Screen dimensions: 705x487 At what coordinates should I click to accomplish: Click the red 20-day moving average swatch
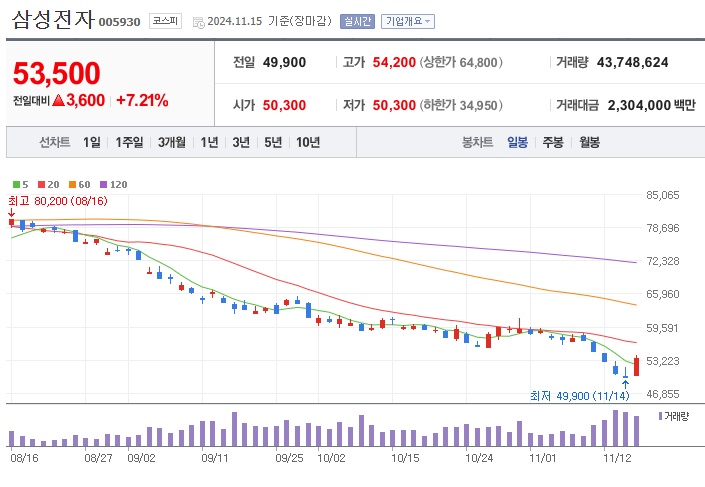42,184
